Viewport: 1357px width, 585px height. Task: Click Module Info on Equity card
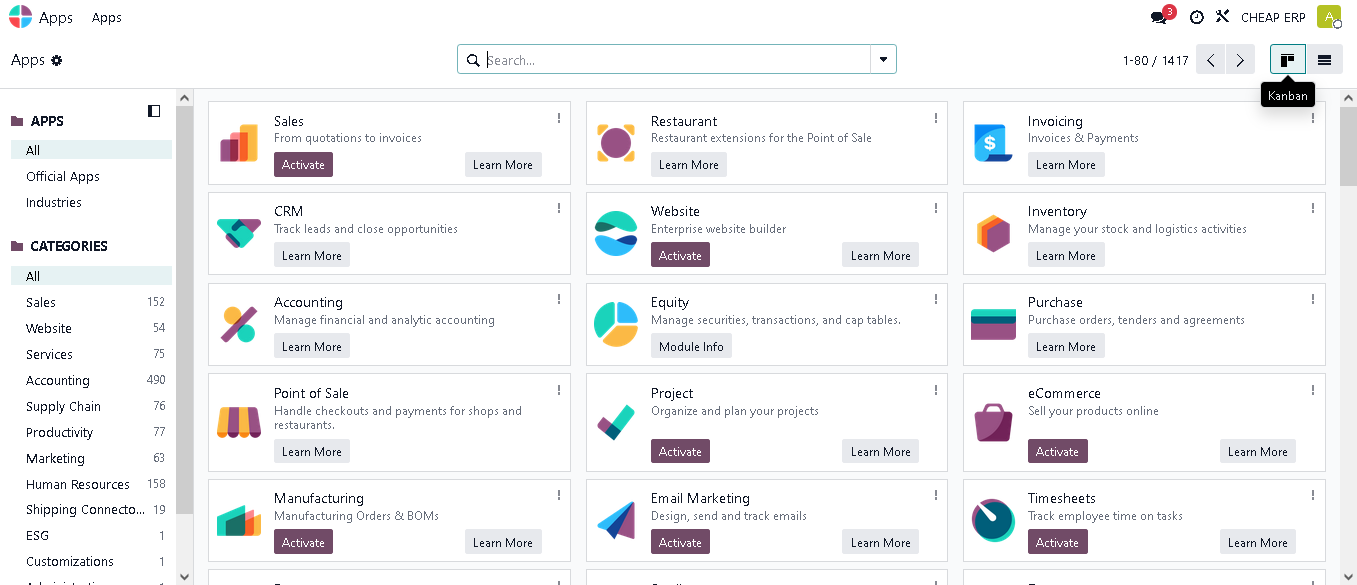pos(691,347)
